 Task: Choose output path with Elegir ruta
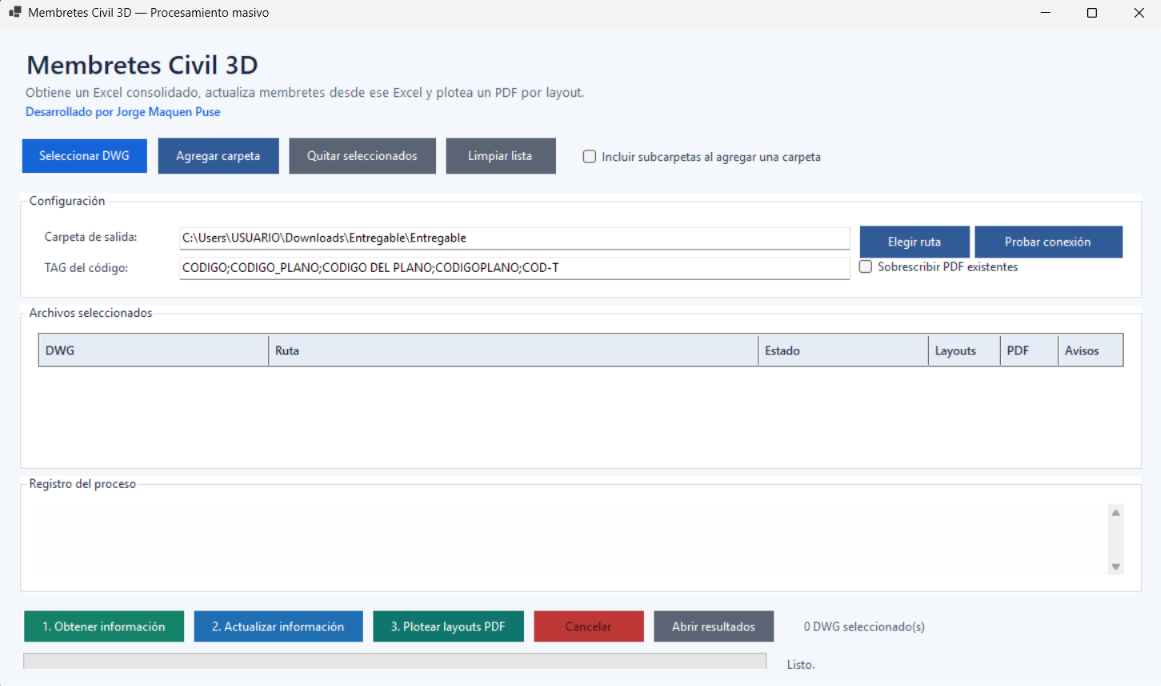914,242
